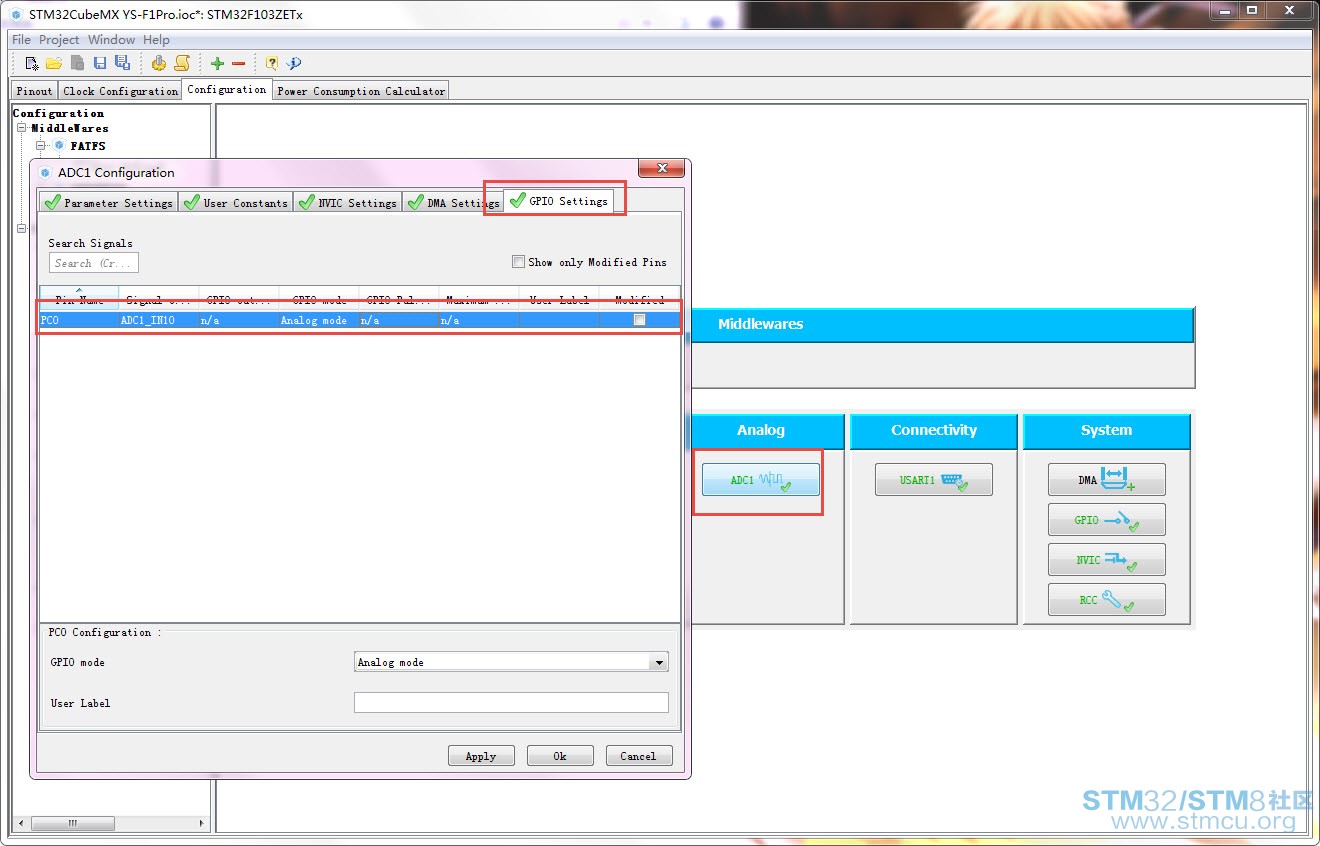Screen dimensions: 1320x846
Task: Click the New Project toolbar icon
Action: [x=32, y=63]
